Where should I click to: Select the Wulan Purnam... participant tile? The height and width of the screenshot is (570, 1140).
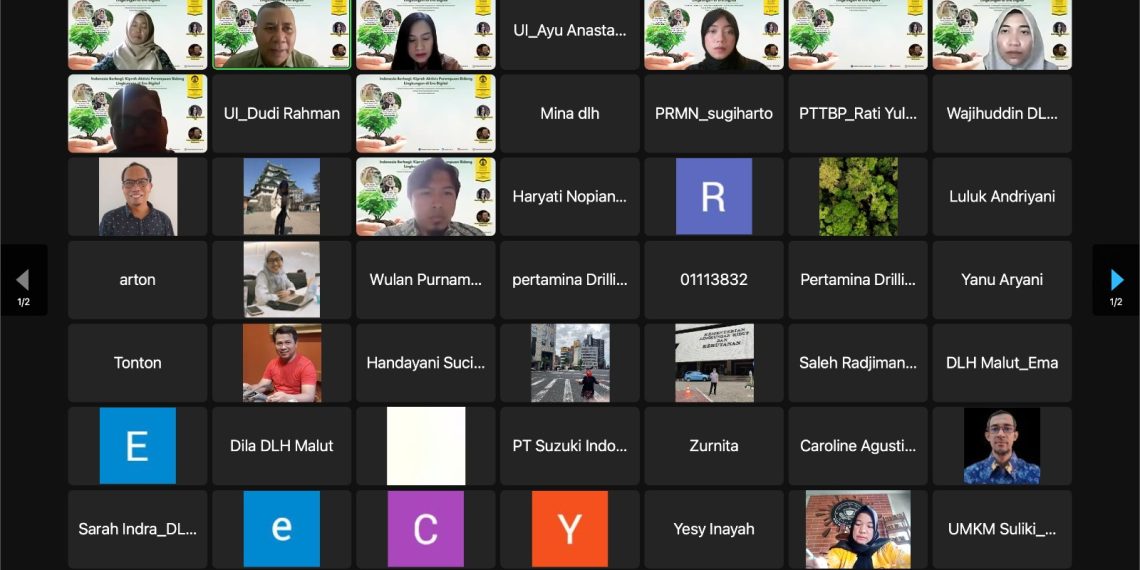[x=425, y=280]
